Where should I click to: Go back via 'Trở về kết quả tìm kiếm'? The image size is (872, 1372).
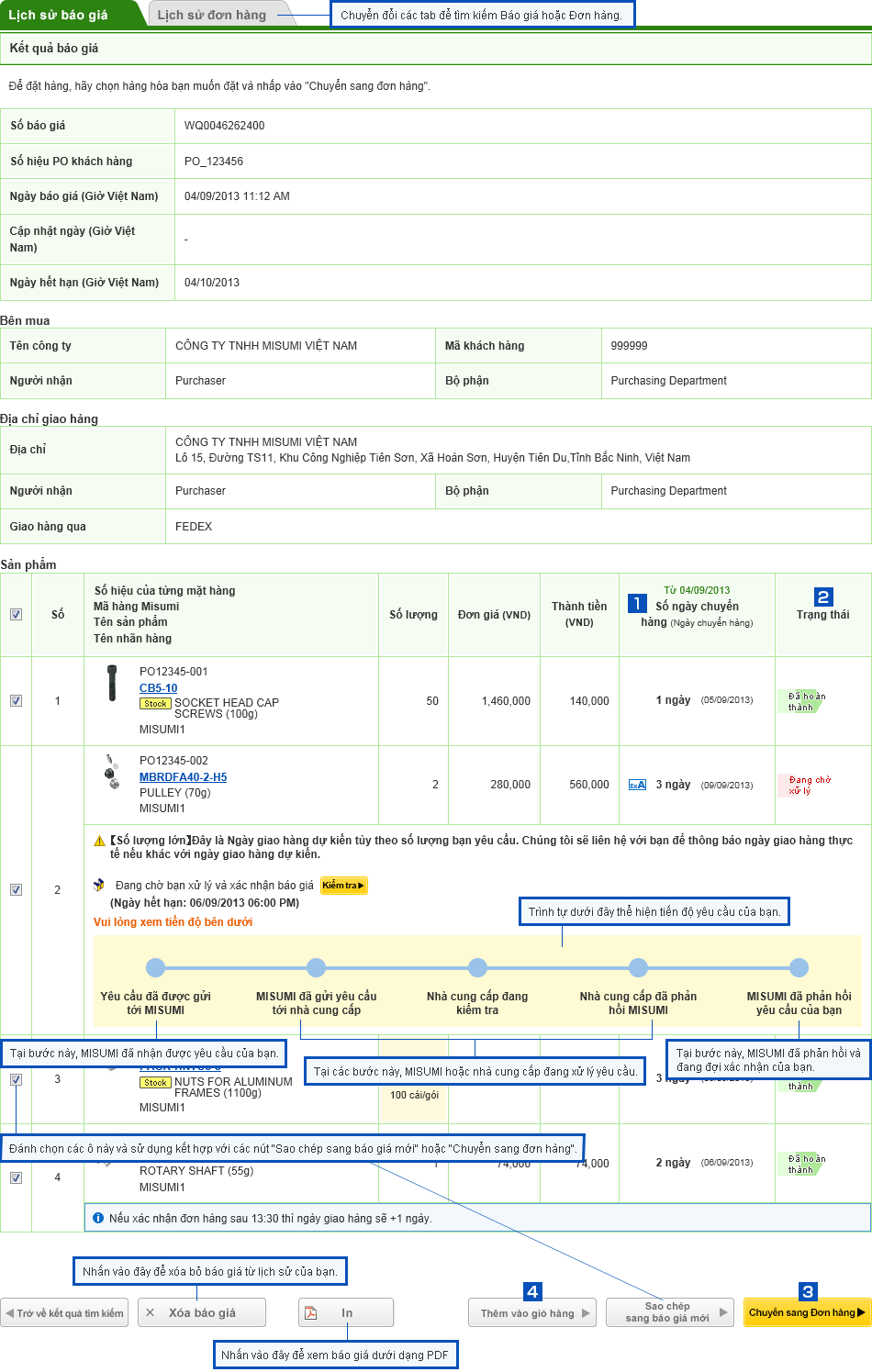65,1313
